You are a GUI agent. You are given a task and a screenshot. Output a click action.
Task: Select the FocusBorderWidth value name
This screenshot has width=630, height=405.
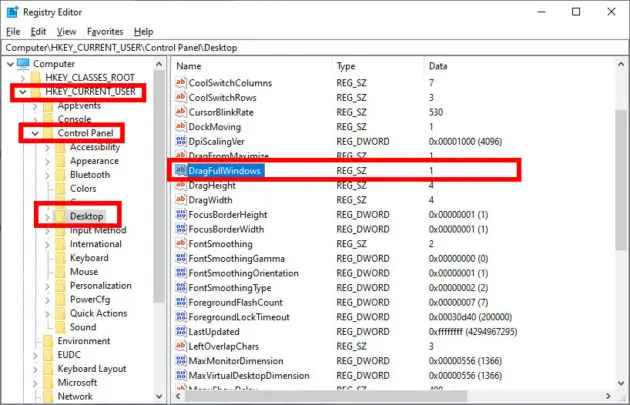pyautogui.click(x=226, y=229)
